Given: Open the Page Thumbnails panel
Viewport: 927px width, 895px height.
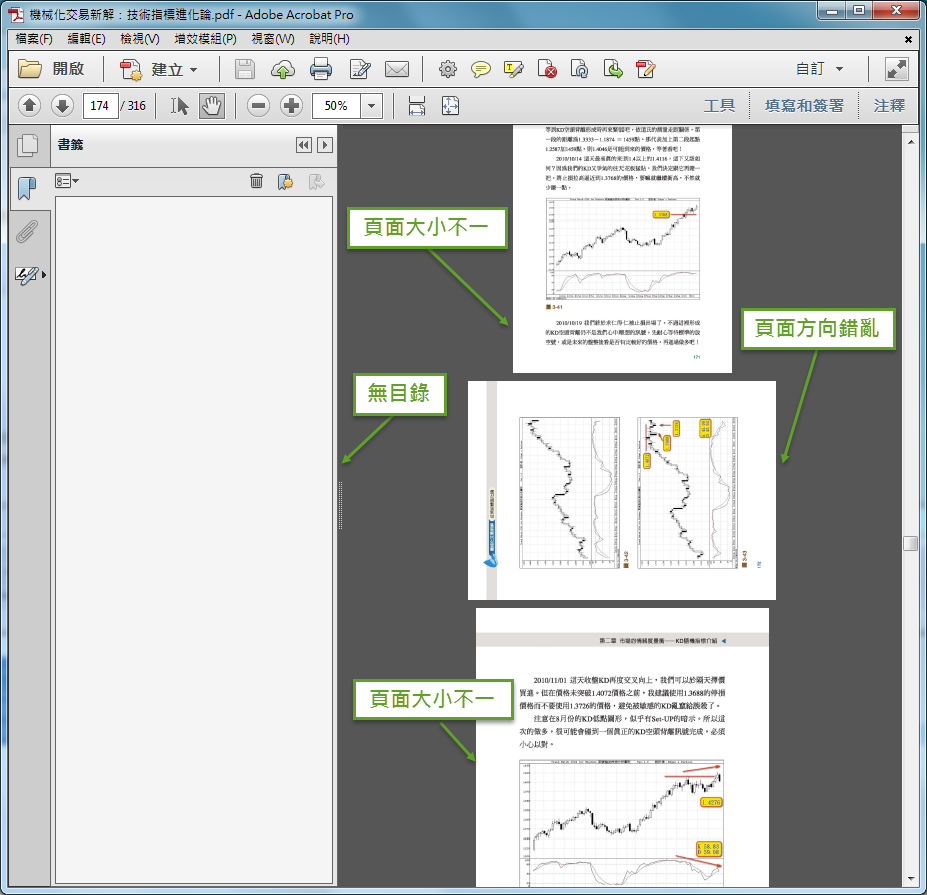Looking at the screenshot, I should [27, 146].
